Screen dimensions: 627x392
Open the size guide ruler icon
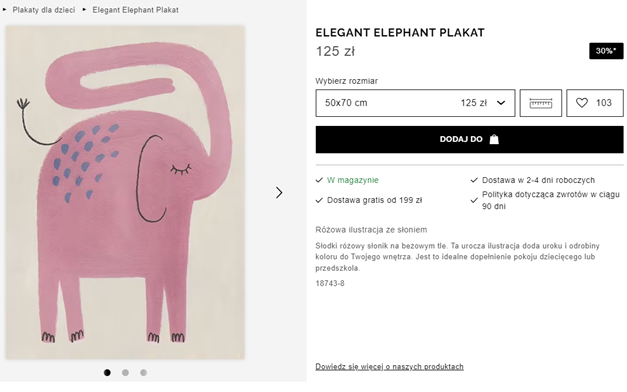[x=541, y=103]
